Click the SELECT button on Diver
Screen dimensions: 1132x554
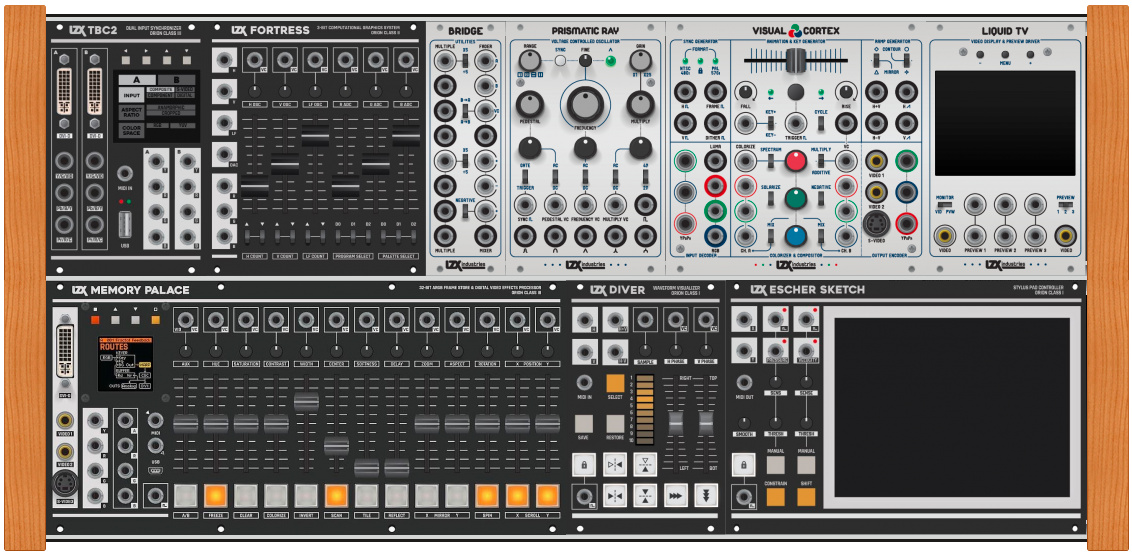coord(615,383)
